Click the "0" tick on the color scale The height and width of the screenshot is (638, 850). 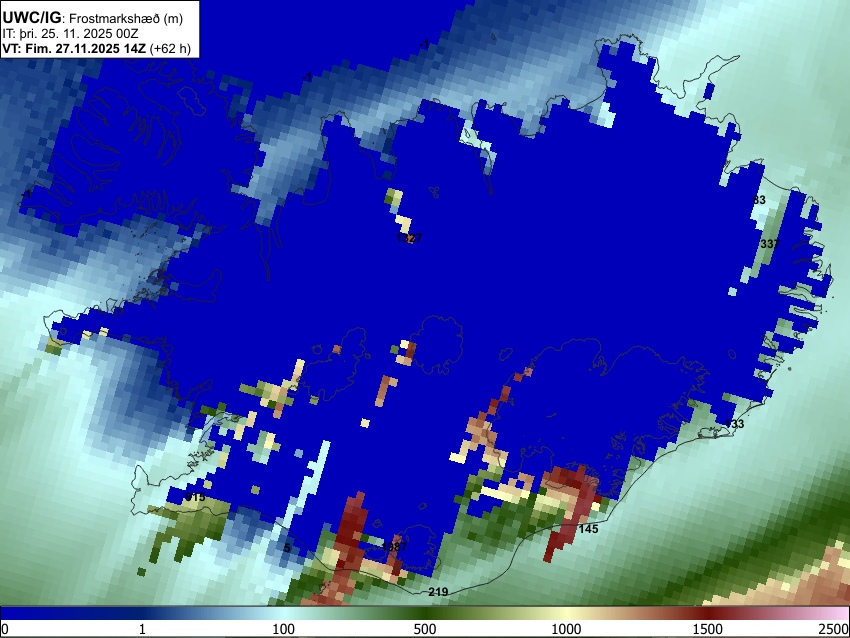pyautogui.click(x=5, y=629)
